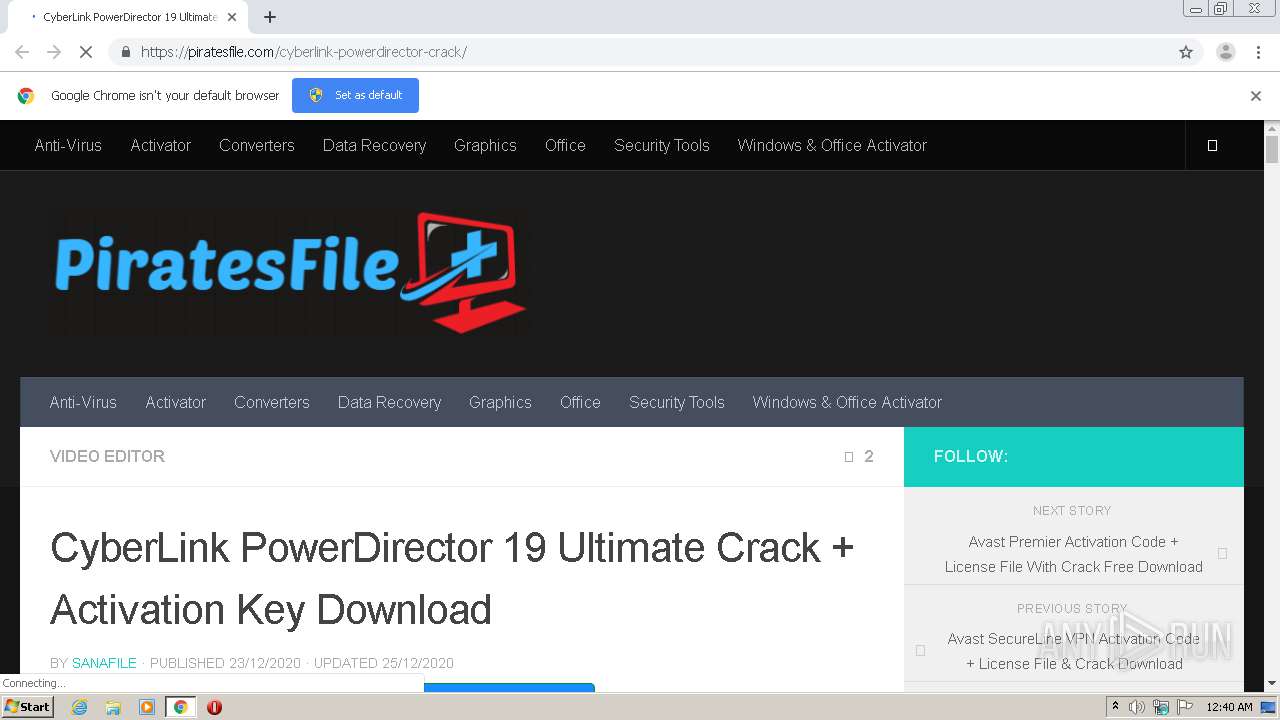Open Office in top black menu
Screen dimensions: 1280x720
click(x=565, y=145)
